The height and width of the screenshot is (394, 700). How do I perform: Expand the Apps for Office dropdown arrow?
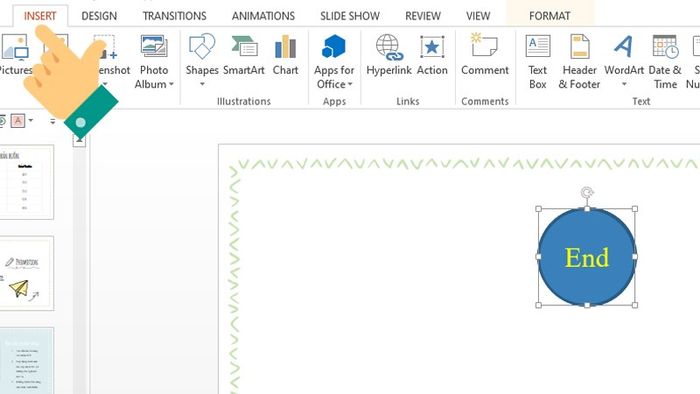click(350, 84)
